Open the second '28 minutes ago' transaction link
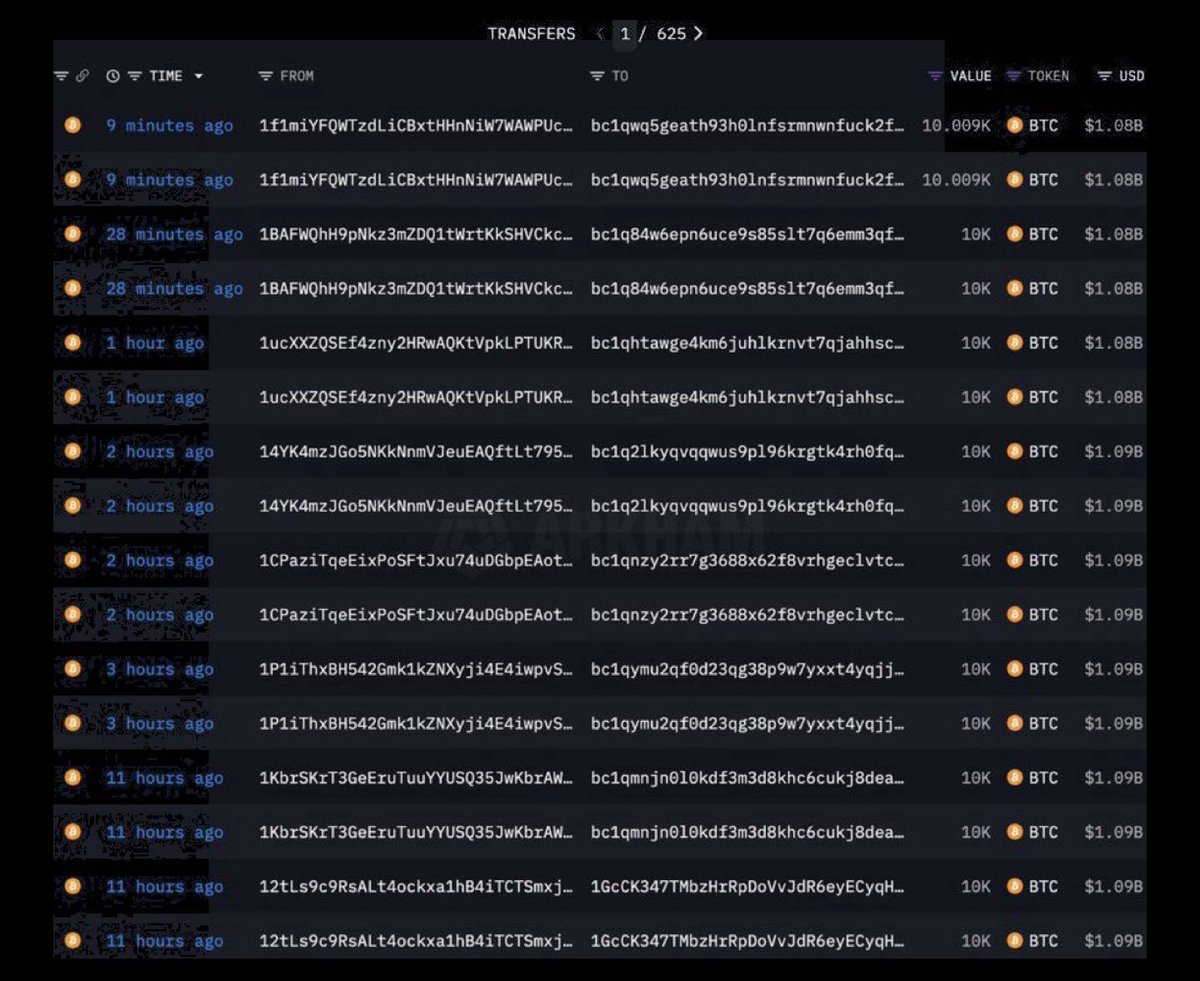Image resolution: width=1200 pixels, height=981 pixels. [x=174, y=289]
